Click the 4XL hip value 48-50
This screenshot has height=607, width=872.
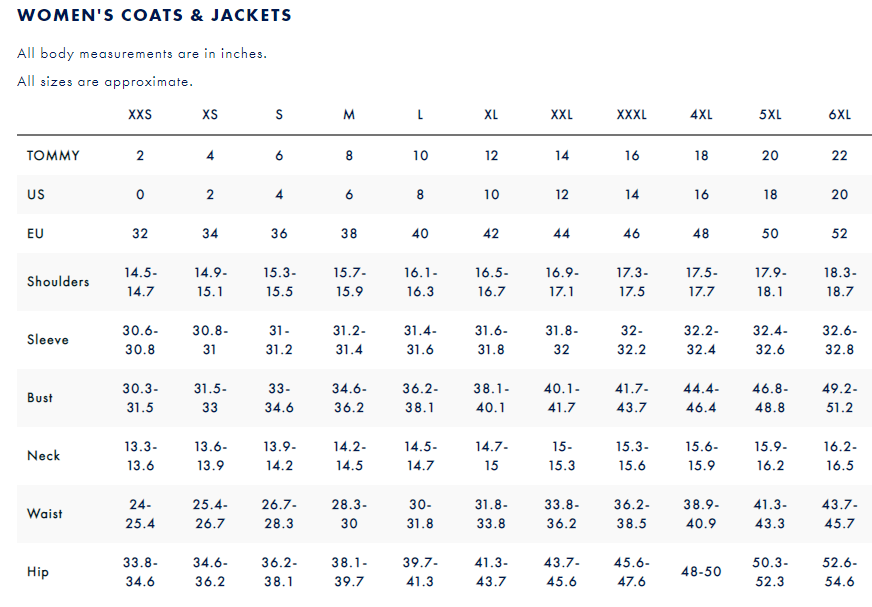tap(701, 572)
